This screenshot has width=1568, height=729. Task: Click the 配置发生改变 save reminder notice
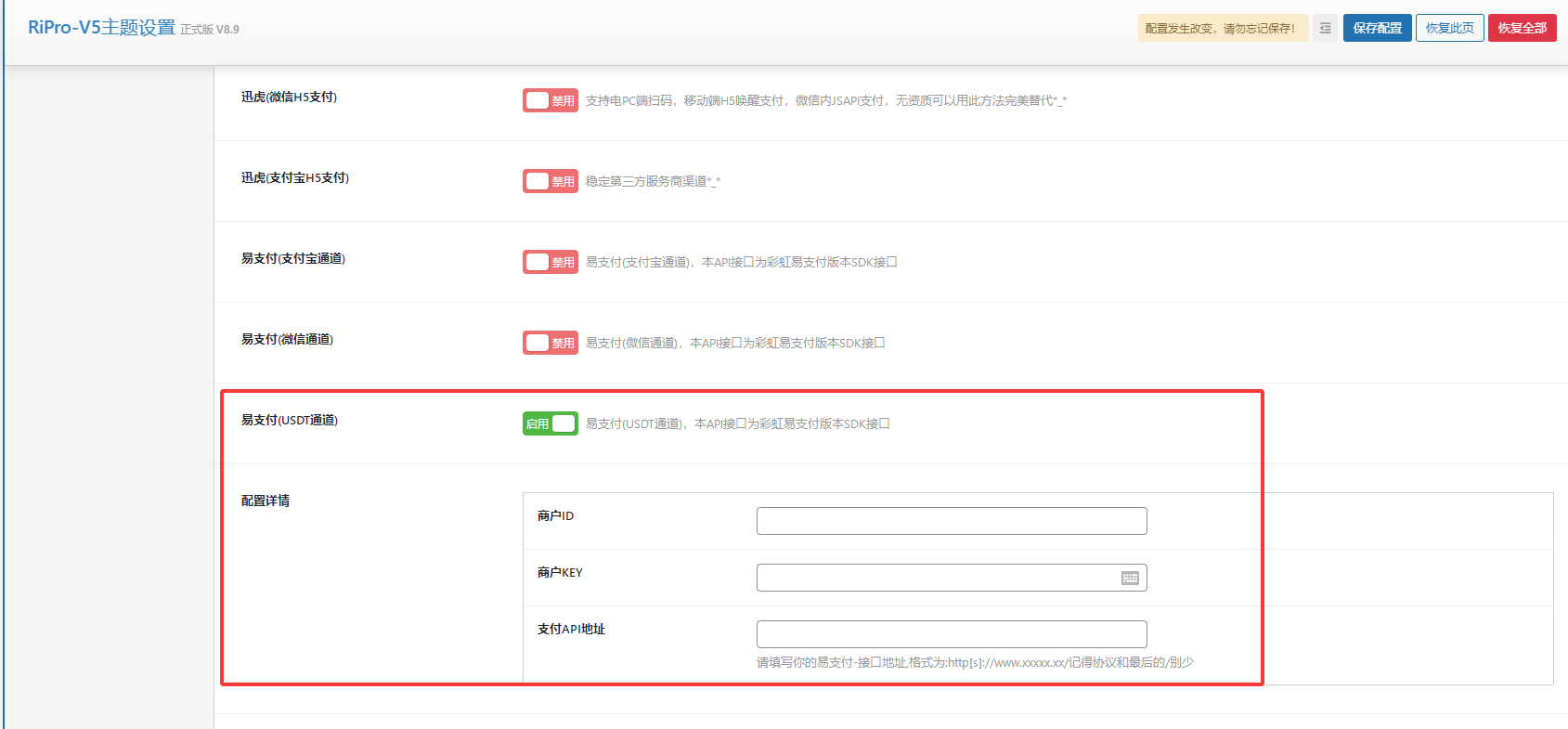coord(1223,28)
